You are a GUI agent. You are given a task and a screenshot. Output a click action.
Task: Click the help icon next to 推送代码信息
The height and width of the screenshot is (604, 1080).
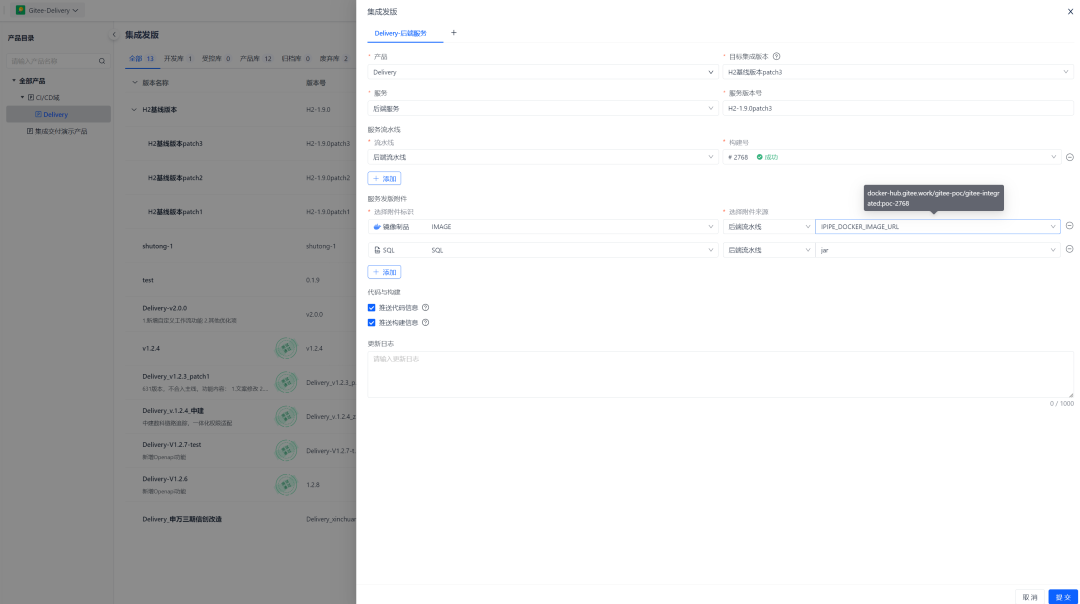pos(425,308)
